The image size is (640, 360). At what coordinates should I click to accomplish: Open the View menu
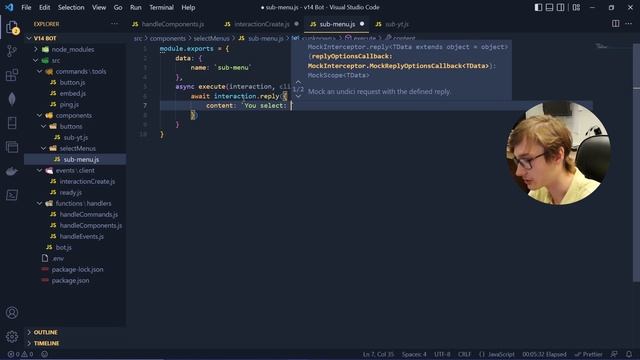[99, 7]
